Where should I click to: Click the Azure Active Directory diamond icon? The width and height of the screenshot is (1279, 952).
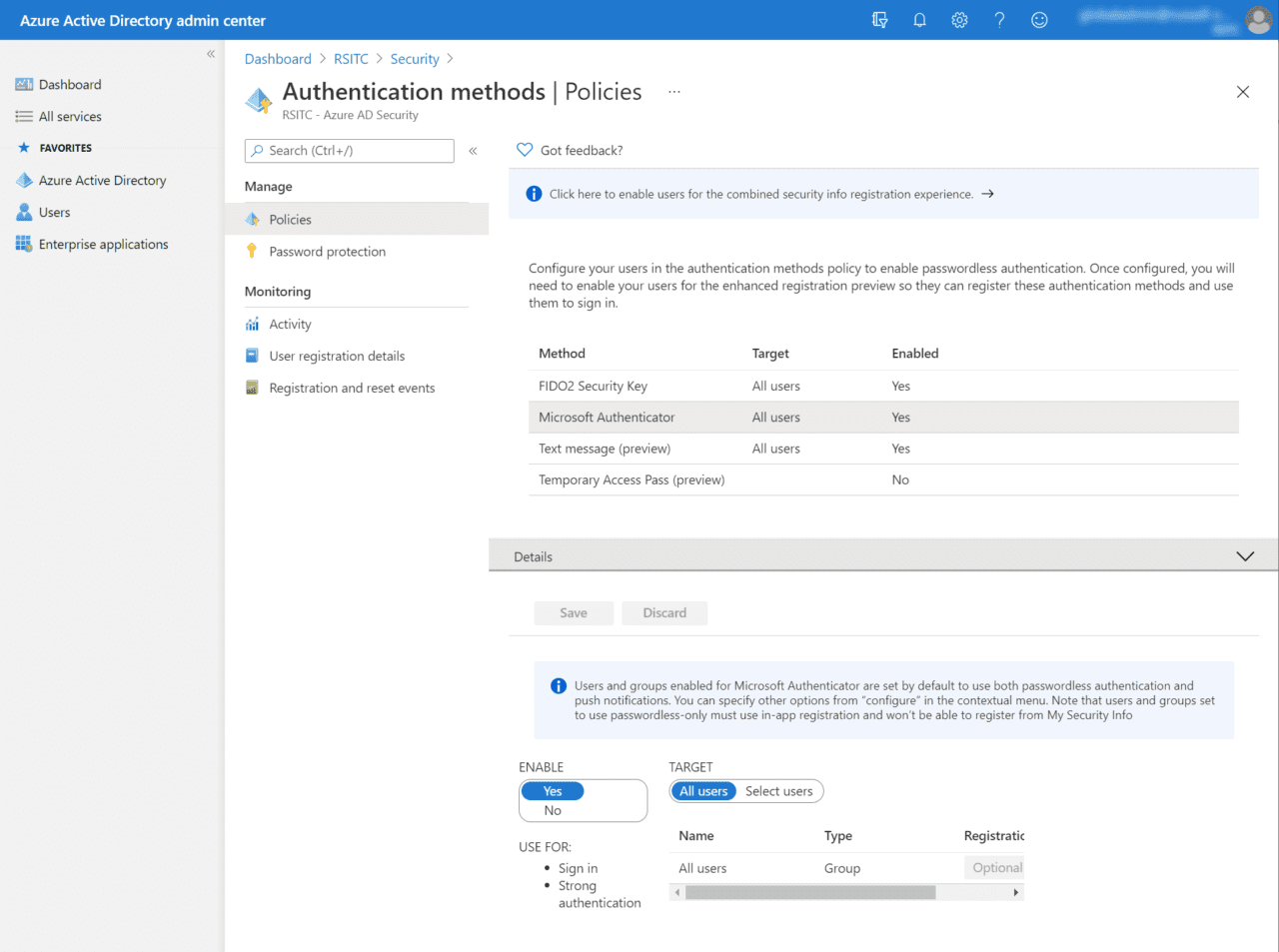(24, 181)
